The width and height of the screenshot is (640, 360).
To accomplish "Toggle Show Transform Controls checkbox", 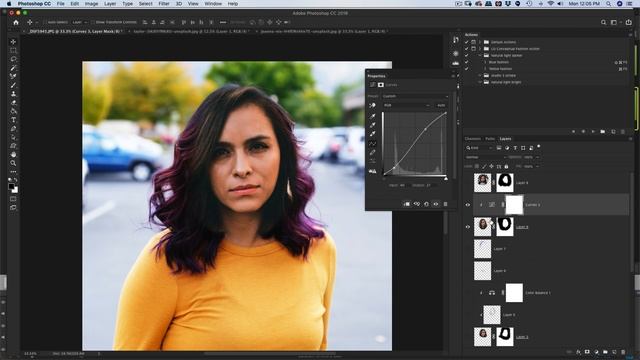I will (x=93, y=22).
